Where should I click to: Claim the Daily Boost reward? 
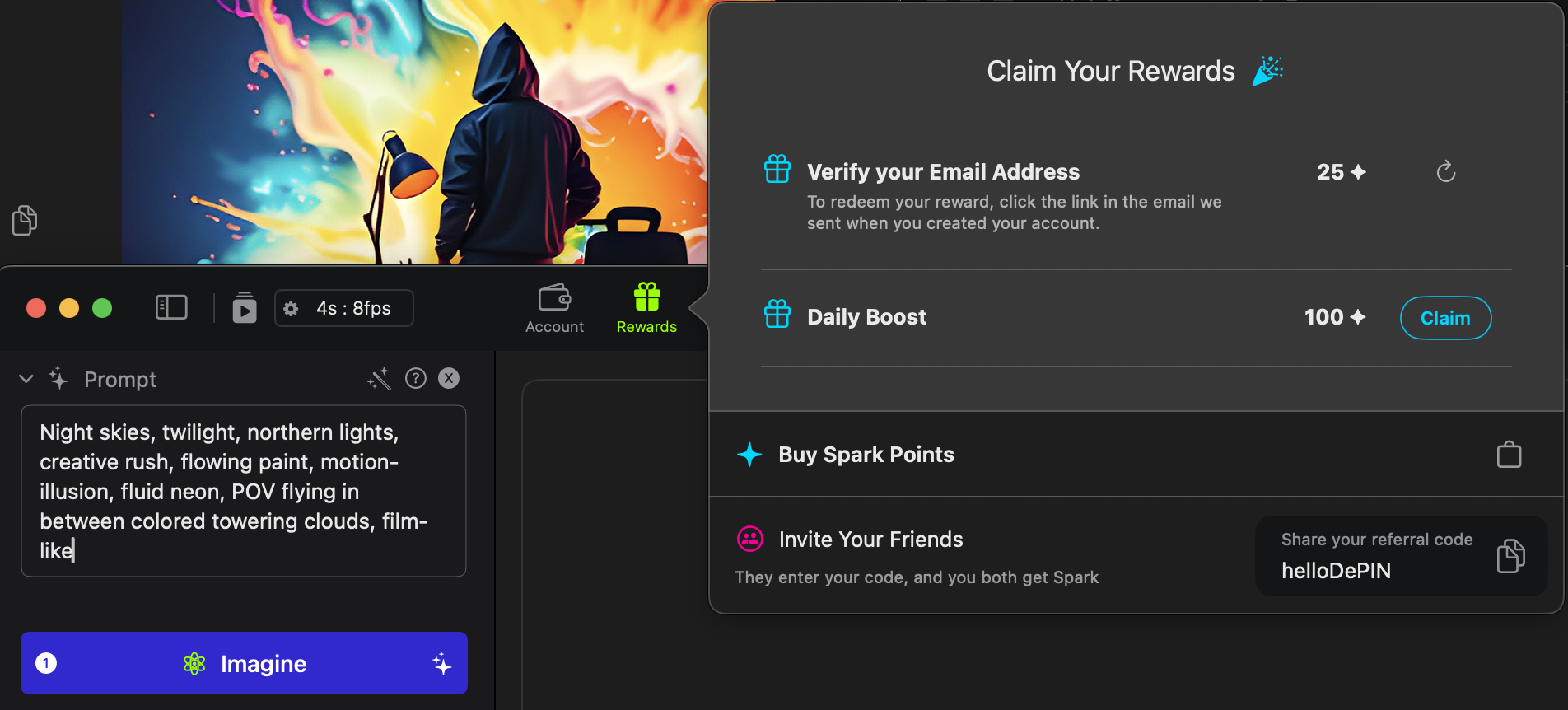(1445, 318)
